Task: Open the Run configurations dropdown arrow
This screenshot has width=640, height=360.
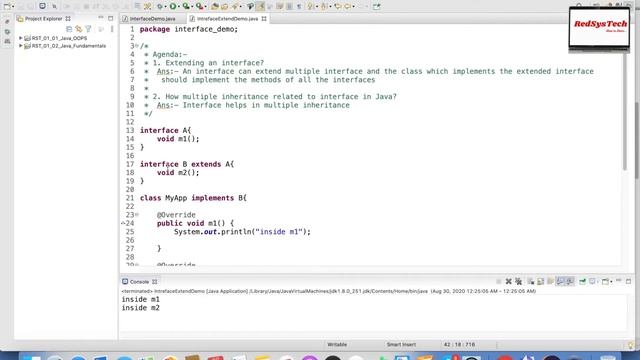Action: tap(179, 7)
